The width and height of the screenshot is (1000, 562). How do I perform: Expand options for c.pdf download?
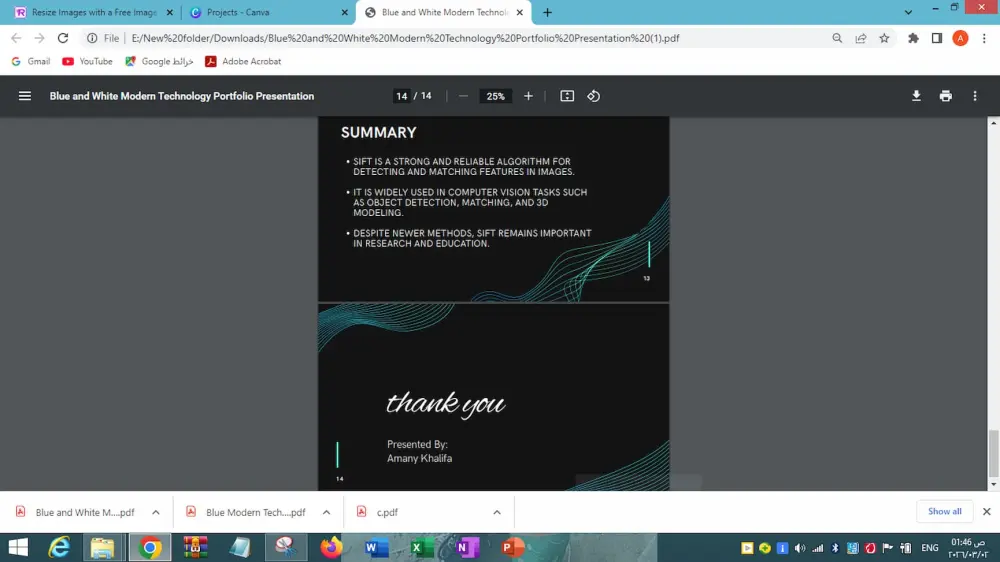click(x=497, y=512)
